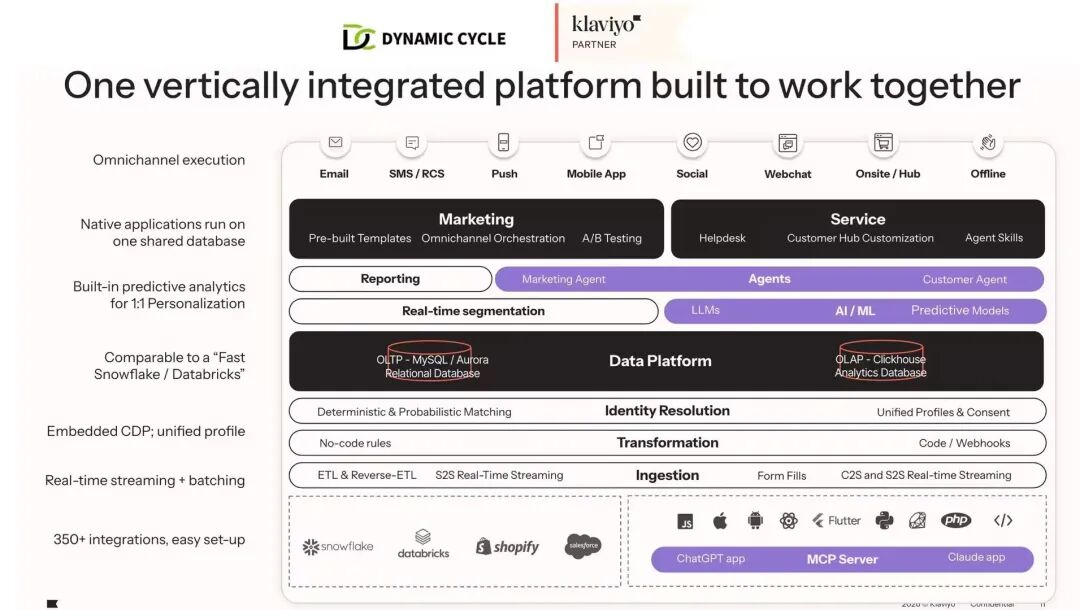The width and height of the screenshot is (1080, 610).
Task: Click the Webchat icon
Action: 788,143
